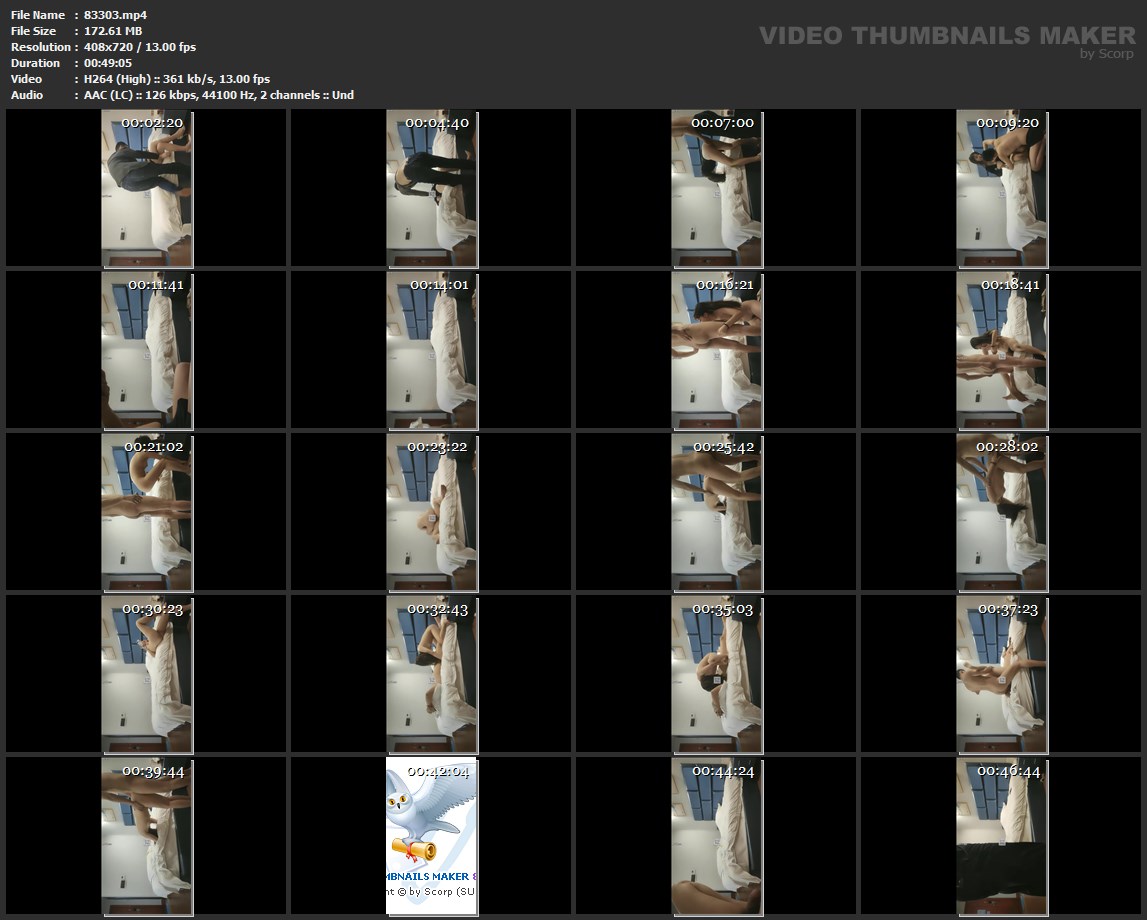Image resolution: width=1147 pixels, height=920 pixels.
Task: Click the 00:02:20 timestamp label
Action: (152, 123)
